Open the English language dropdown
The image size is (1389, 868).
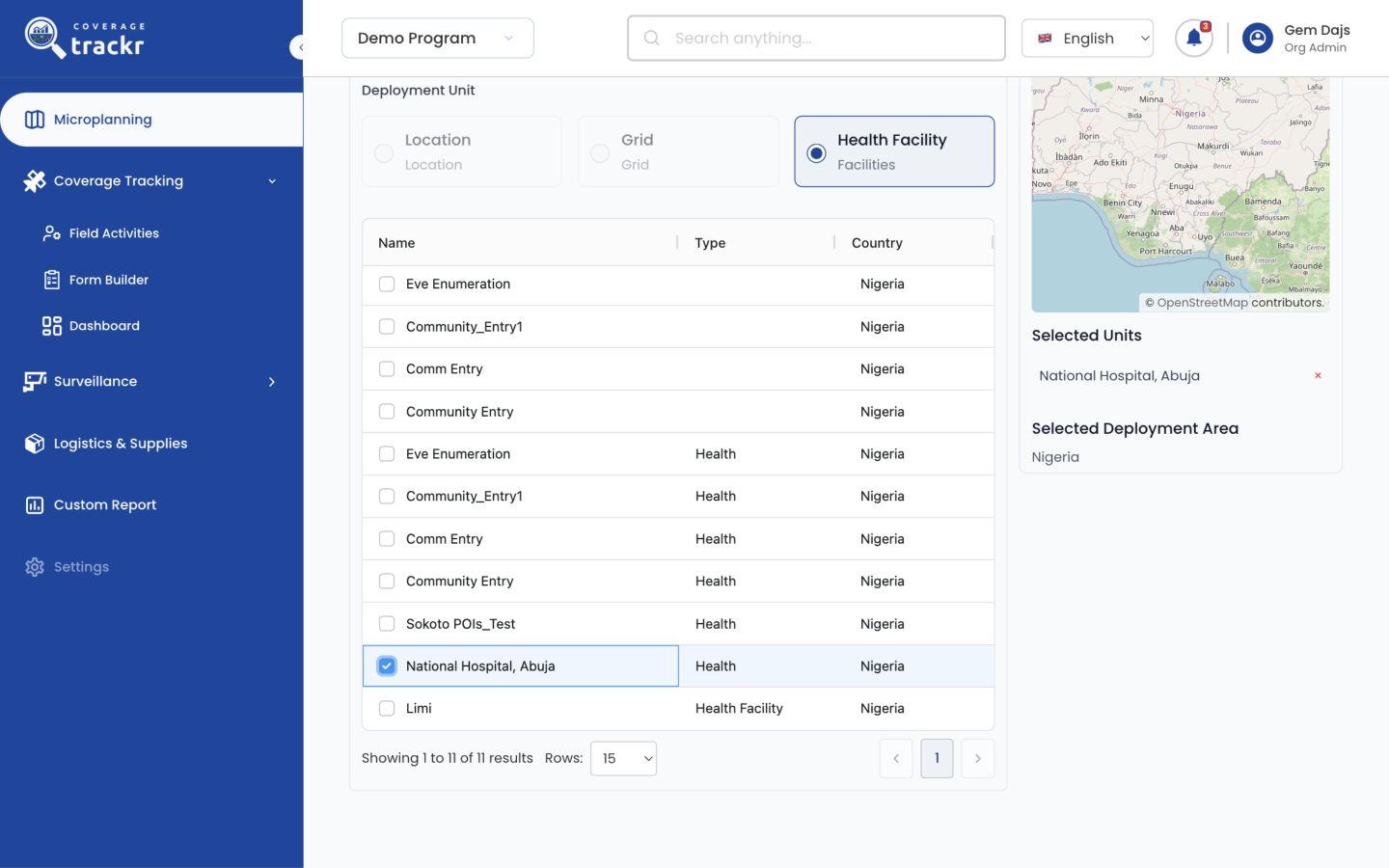1087,39
